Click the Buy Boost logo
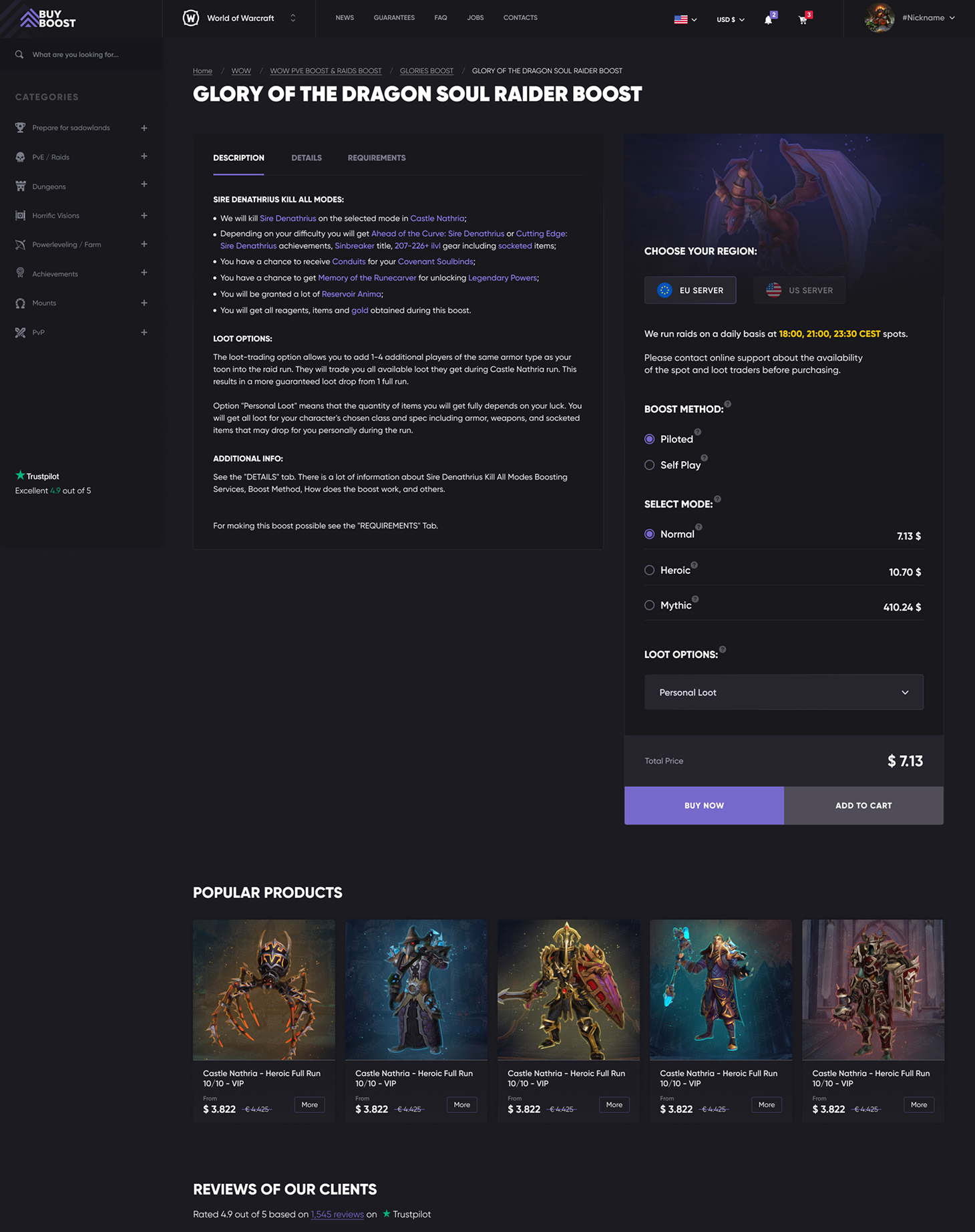The width and height of the screenshot is (975, 1232). pyautogui.click(x=47, y=18)
